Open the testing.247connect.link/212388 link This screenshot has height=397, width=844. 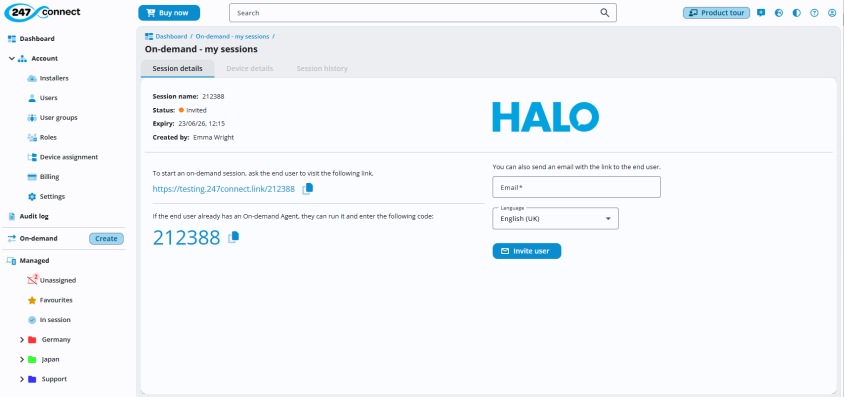click(223, 189)
